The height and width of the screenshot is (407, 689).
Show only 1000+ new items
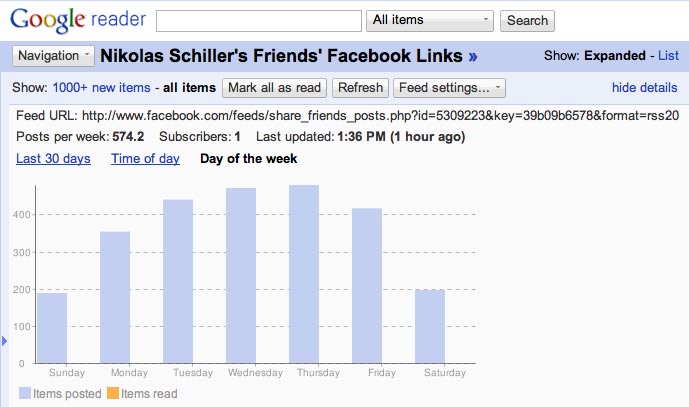[102, 87]
